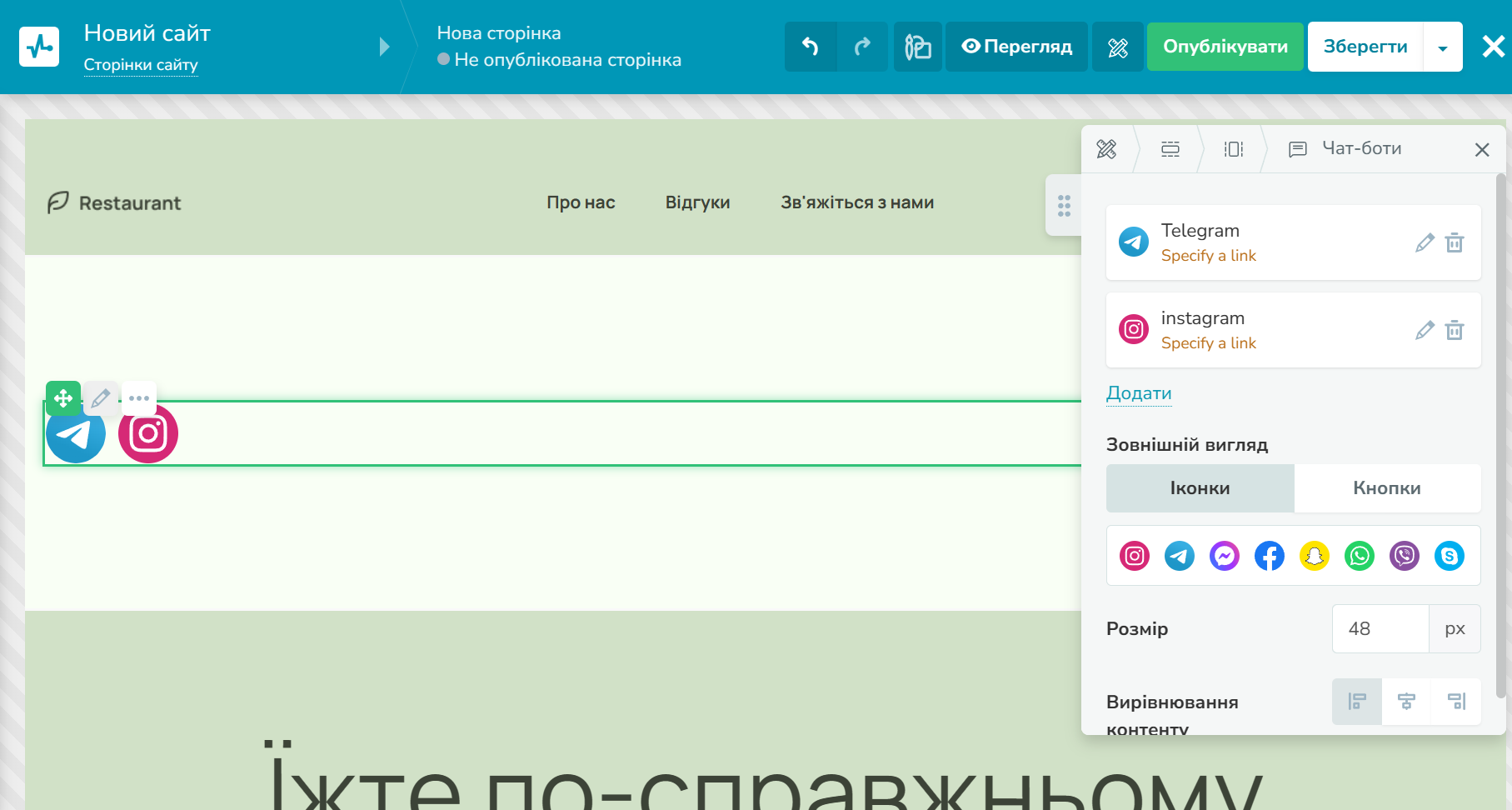
Task: Select Іконки appearance option
Action: (x=1200, y=488)
